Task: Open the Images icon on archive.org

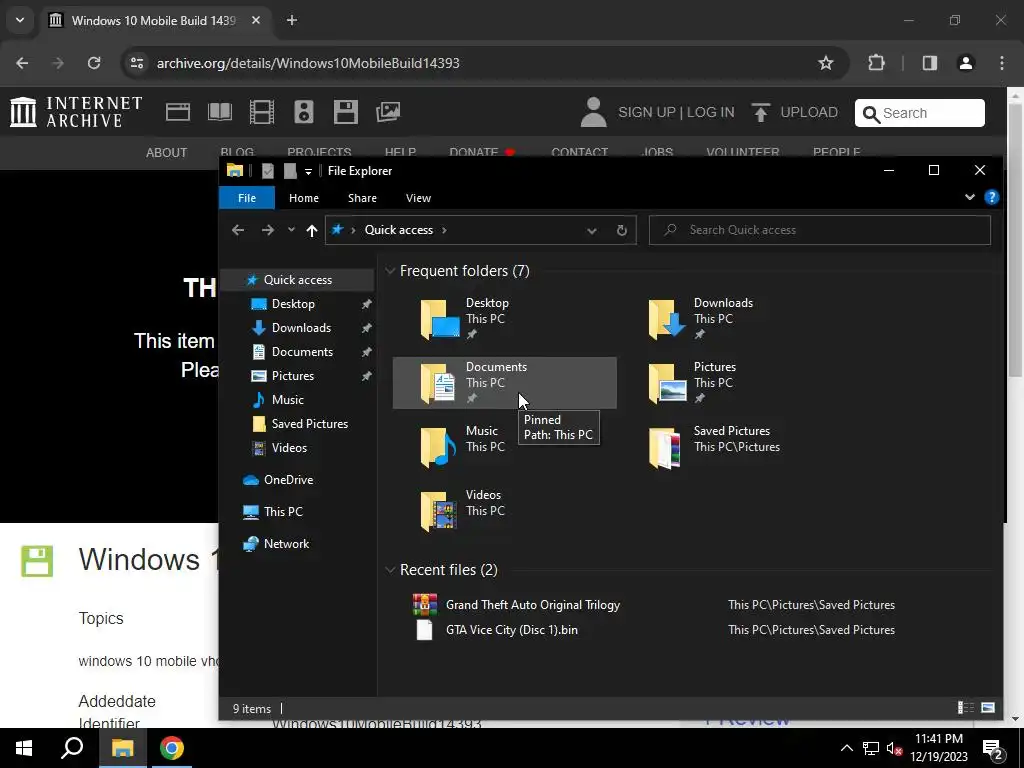Action: 388,112
